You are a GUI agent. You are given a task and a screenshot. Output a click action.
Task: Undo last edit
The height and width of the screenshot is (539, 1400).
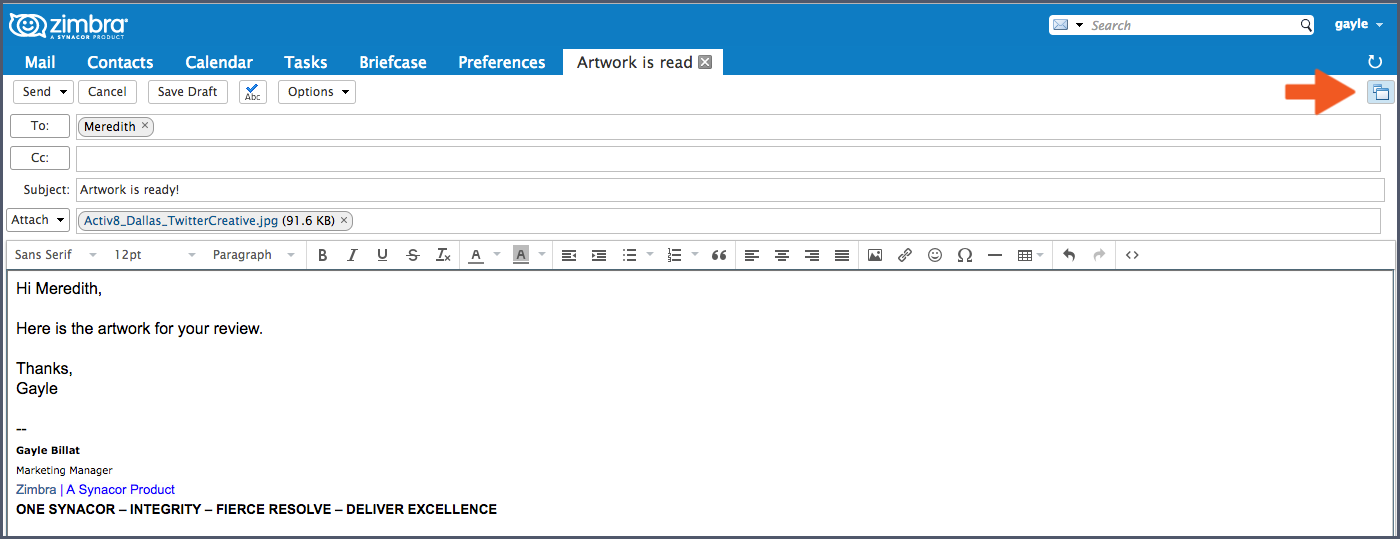point(1069,255)
